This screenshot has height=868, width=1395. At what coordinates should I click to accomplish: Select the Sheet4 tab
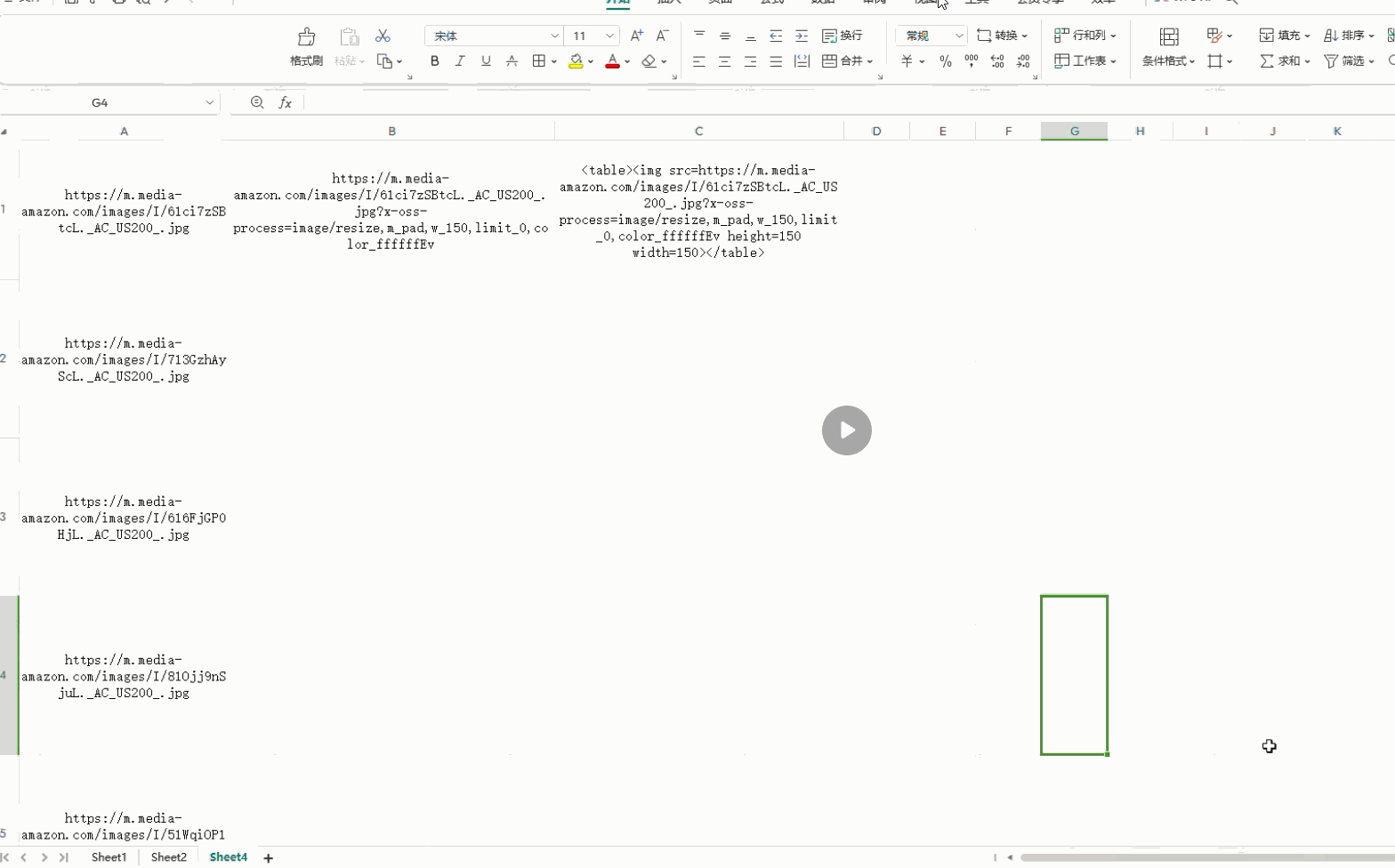[x=228, y=857]
